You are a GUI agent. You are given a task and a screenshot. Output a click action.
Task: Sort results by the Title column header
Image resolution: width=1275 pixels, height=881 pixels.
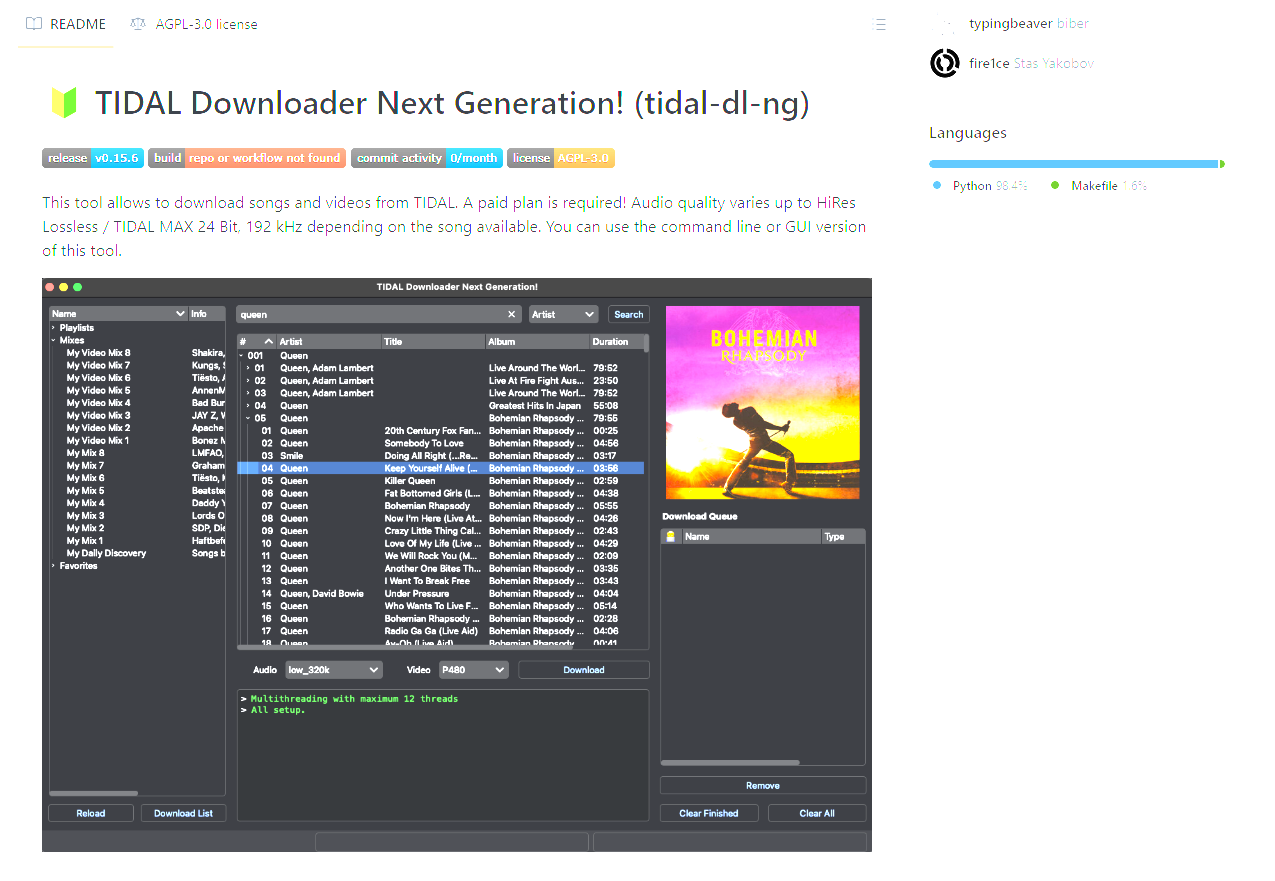433,342
